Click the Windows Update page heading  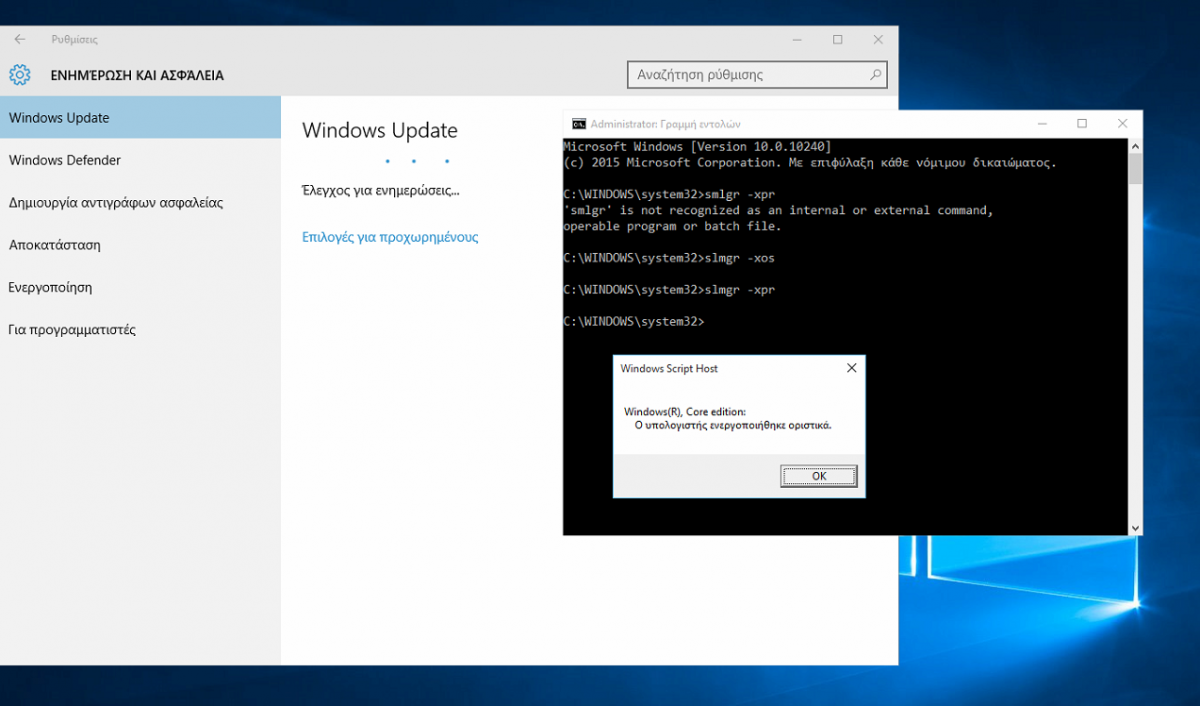pyautogui.click(x=380, y=130)
